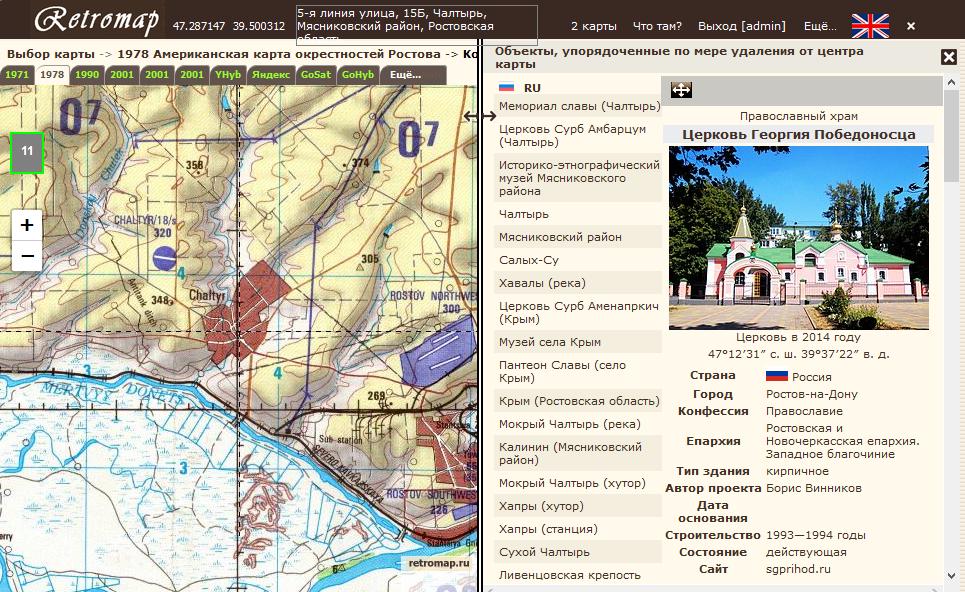Click Выход [admin] to log out
The width and height of the screenshot is (965, 592).
click(742, 26)
